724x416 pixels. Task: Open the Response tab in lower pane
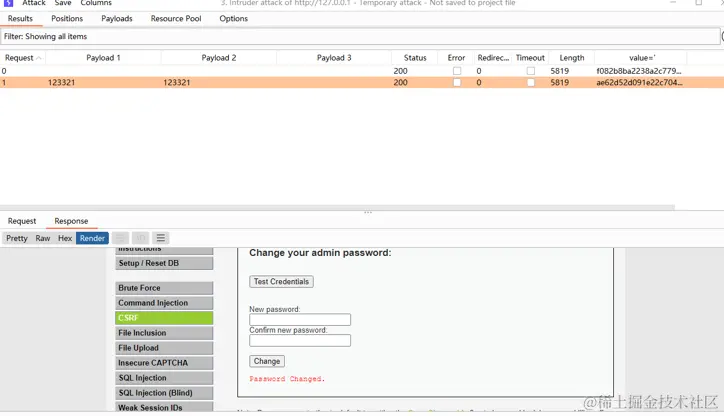[71, 221]
